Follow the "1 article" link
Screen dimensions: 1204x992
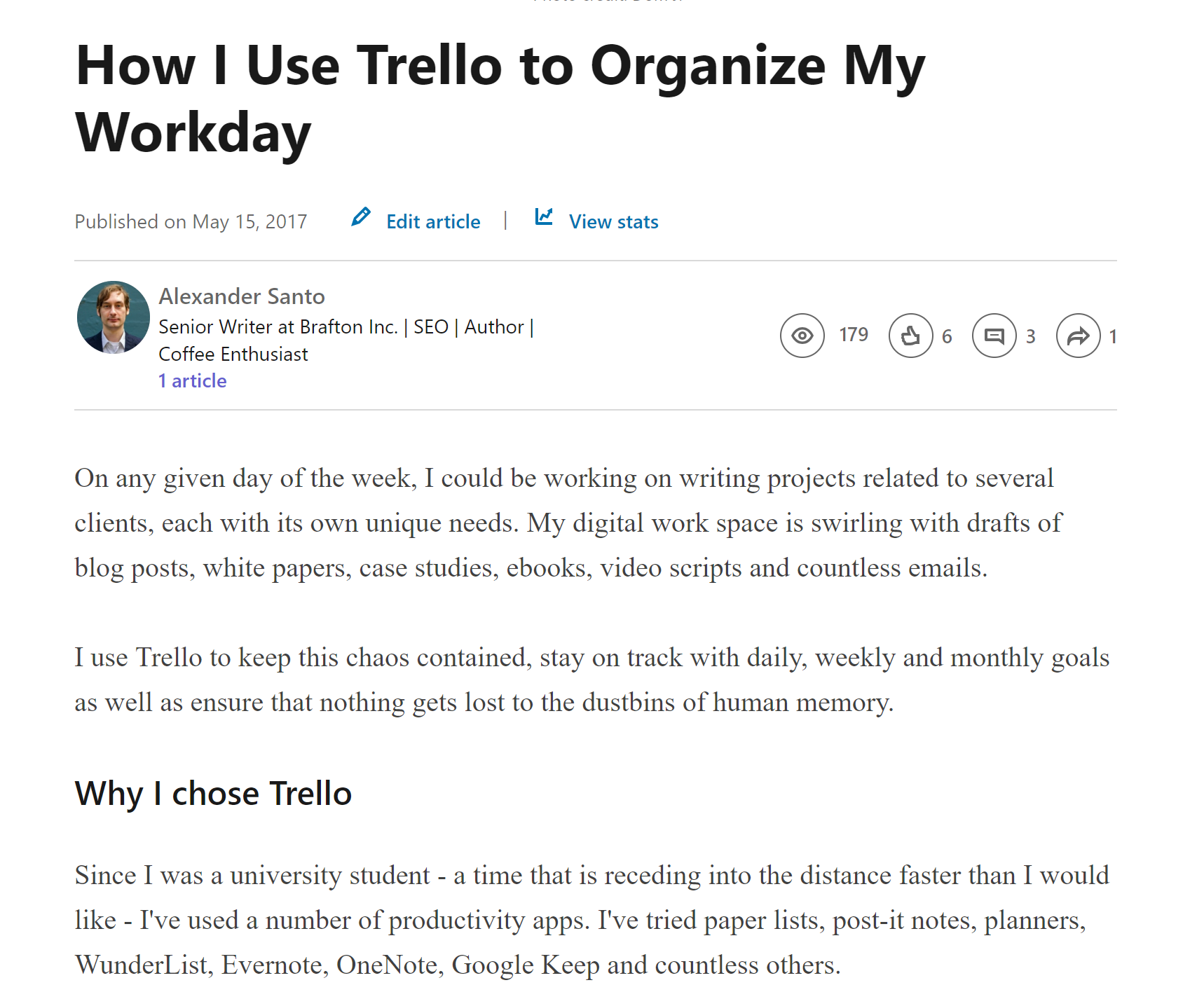(x=193, y=381)
